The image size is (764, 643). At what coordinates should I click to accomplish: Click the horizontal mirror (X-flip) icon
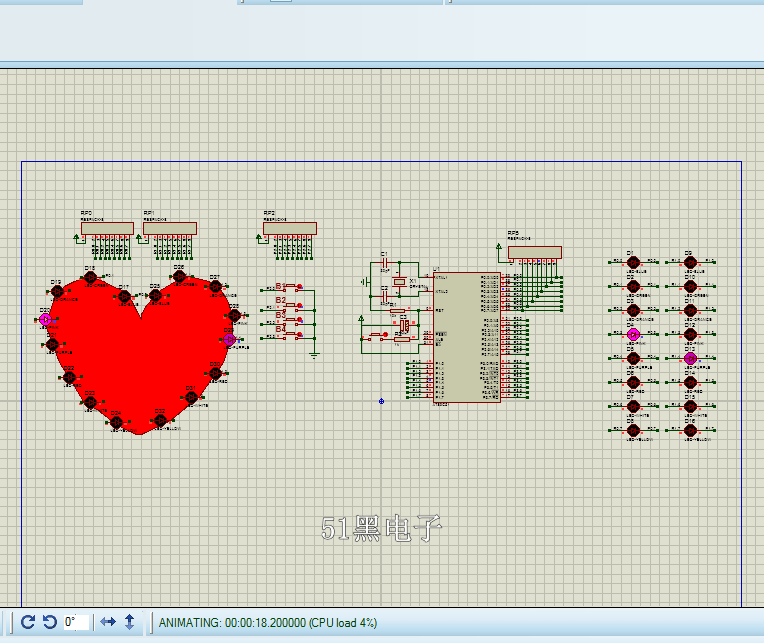point(108,622)
